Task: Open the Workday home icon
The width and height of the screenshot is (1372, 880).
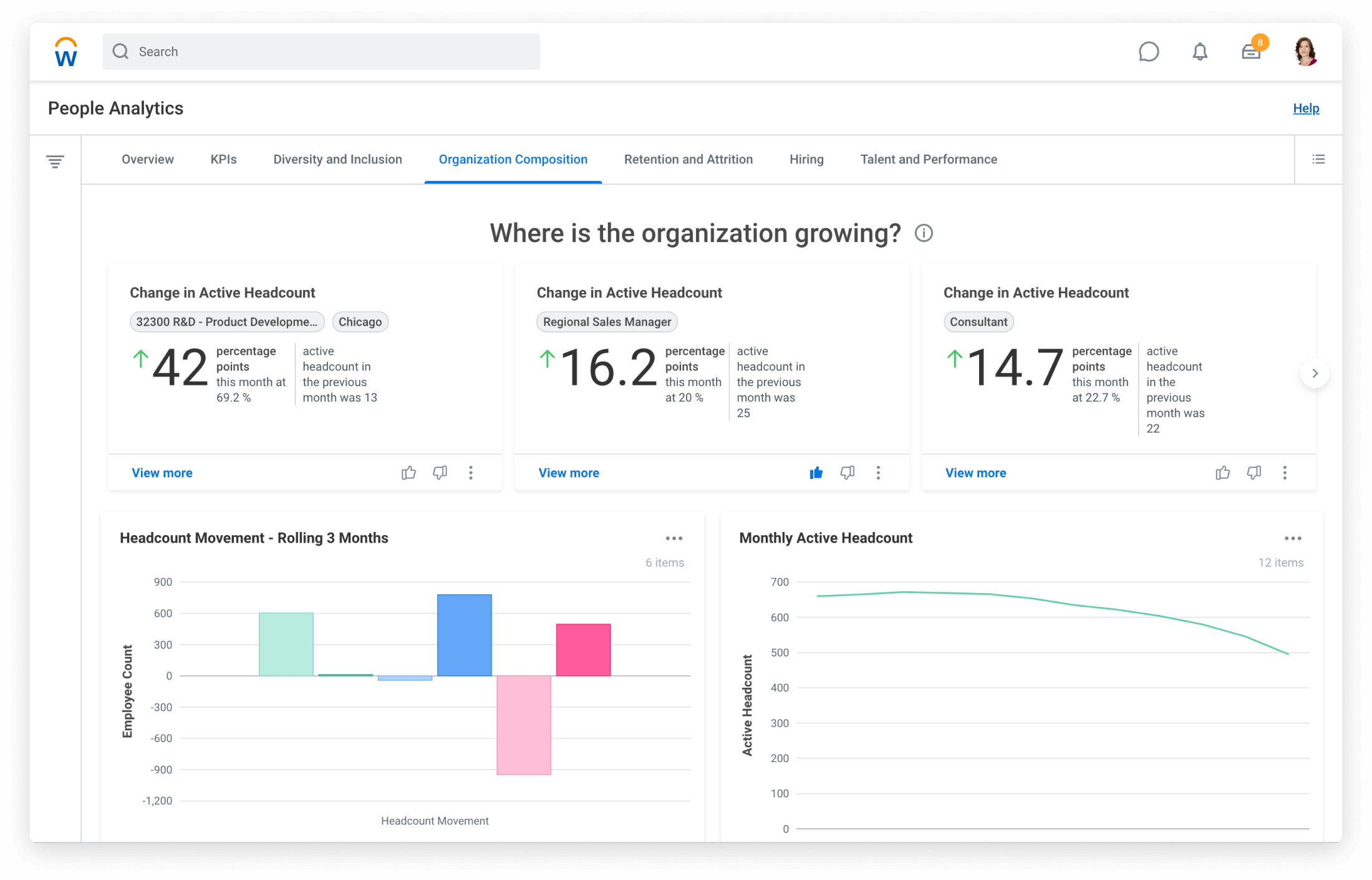Action: pyautogui.click(x=65, y=51)
